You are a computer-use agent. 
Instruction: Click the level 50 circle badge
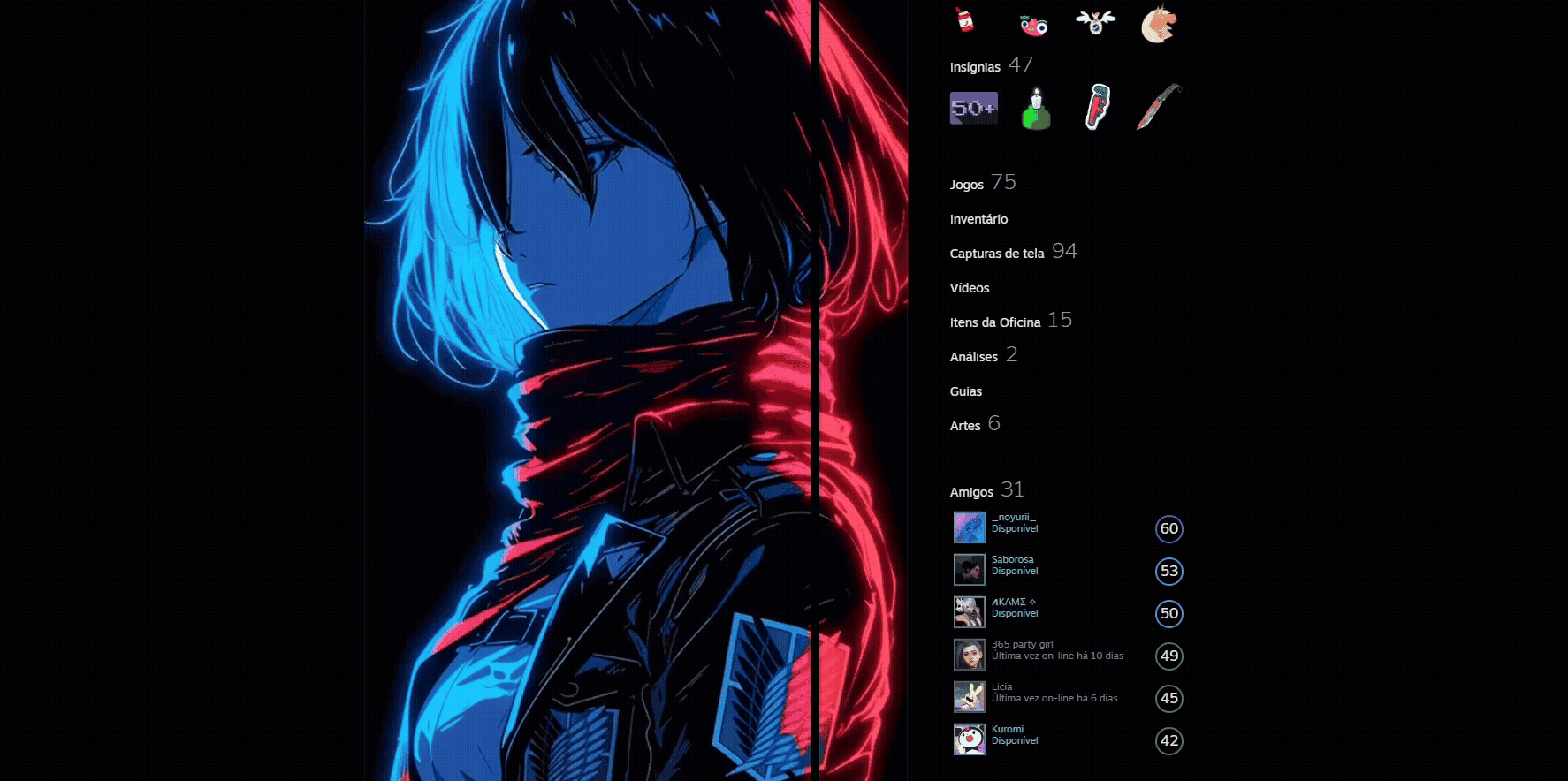[x=1169, y=614]
